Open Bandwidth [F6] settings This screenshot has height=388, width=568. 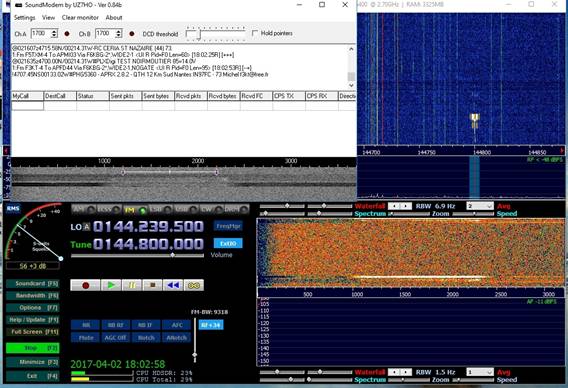33,296
